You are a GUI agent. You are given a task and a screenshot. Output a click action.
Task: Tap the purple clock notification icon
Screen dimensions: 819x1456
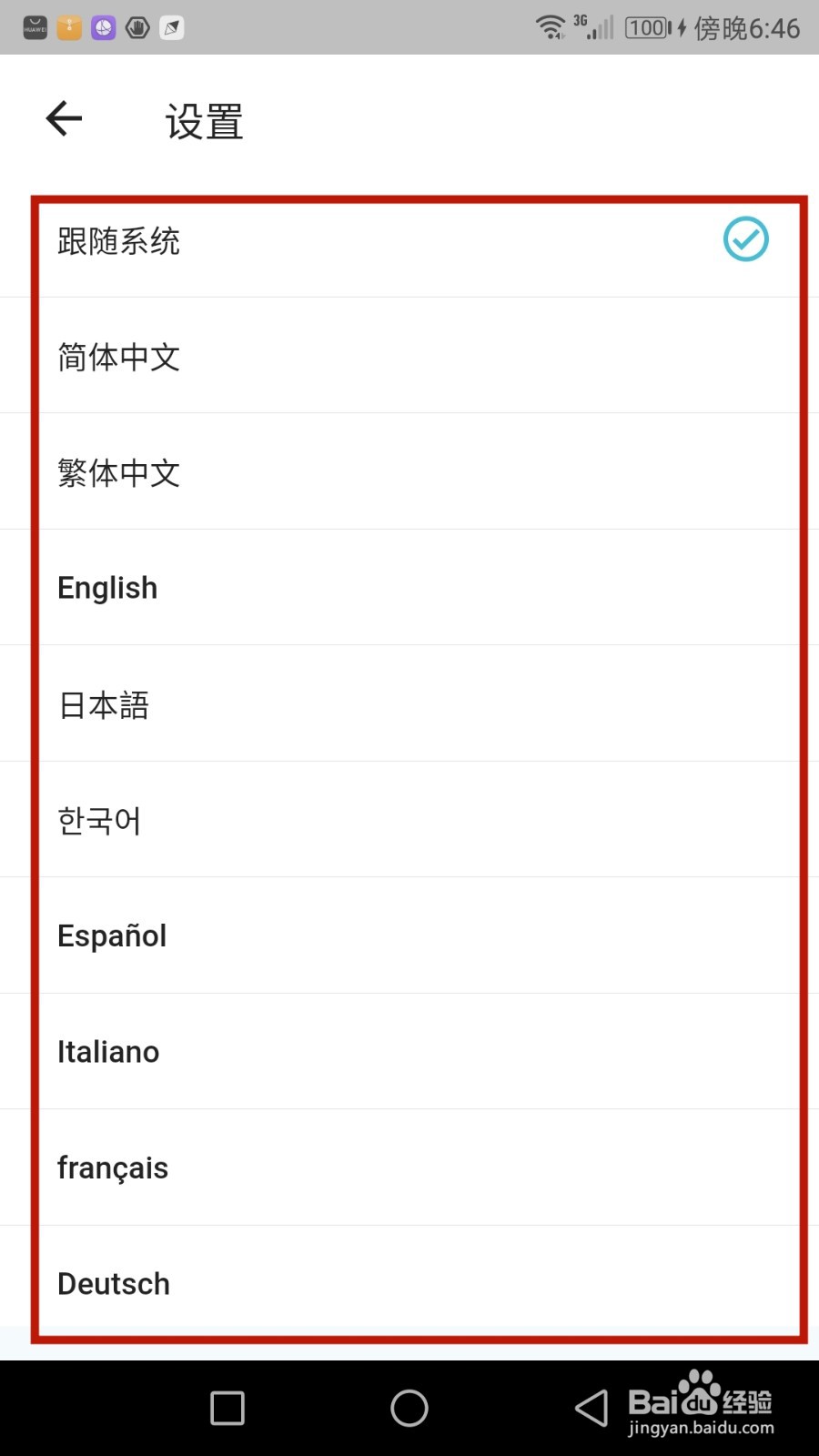pos(104,28)
